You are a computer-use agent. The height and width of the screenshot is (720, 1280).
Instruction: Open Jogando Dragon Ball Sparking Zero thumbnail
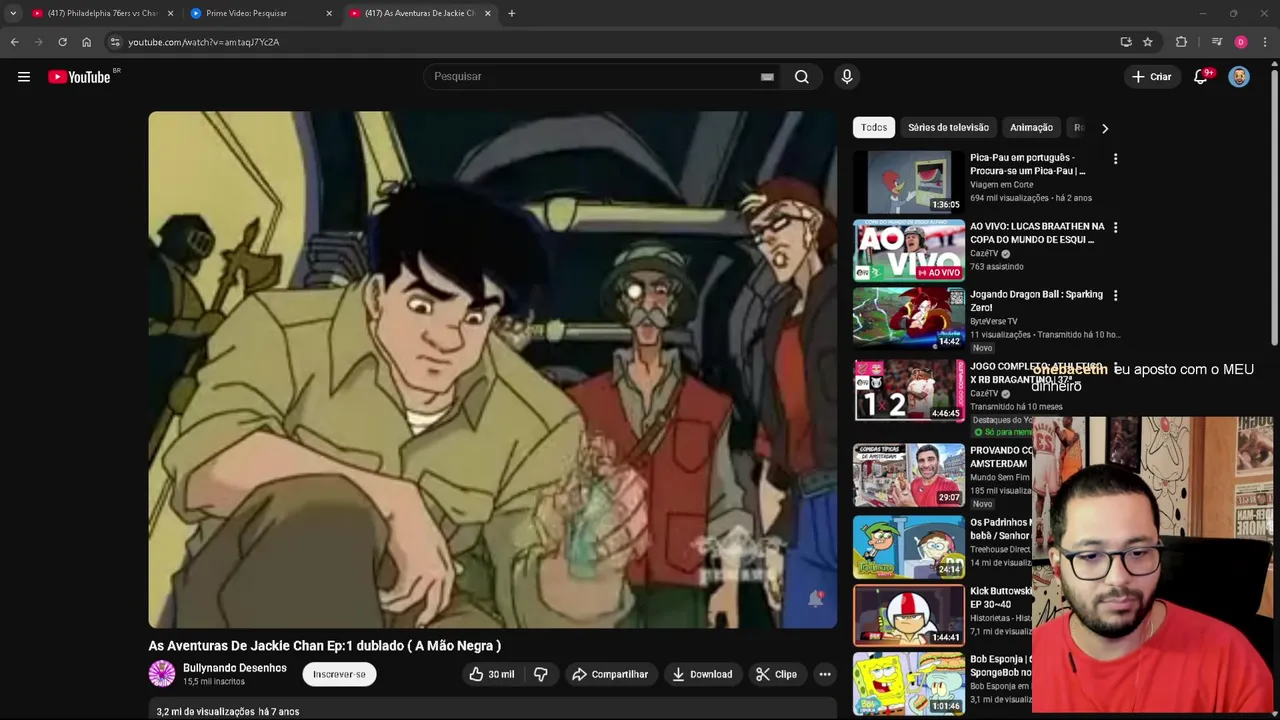(909, 318)
